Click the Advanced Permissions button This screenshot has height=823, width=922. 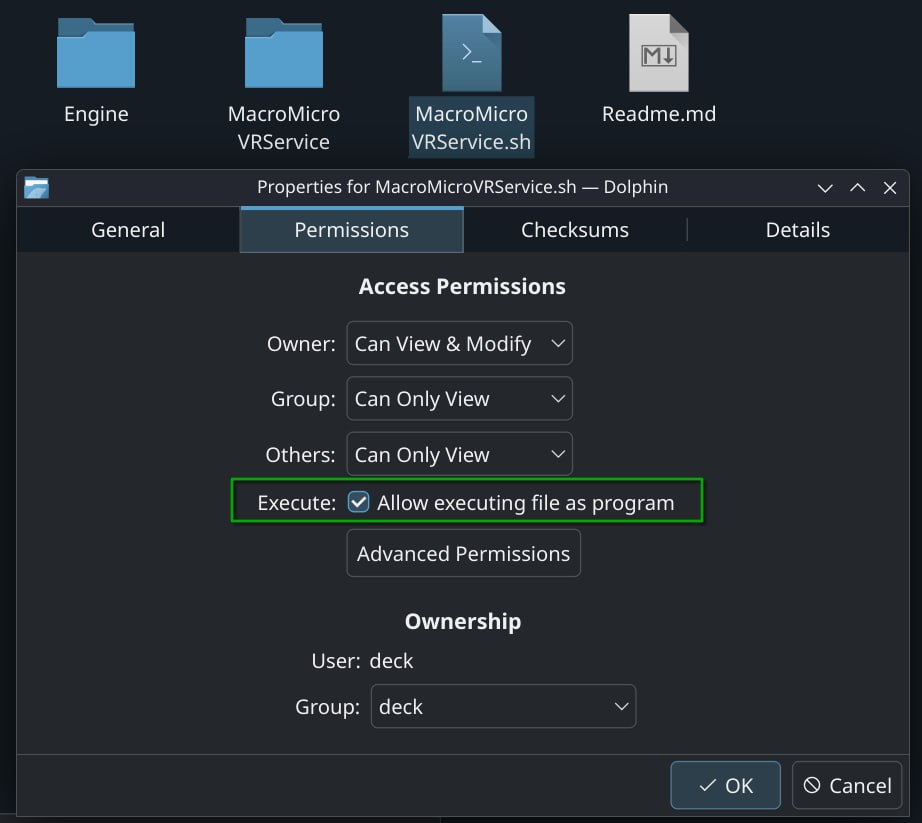[463, 553]
